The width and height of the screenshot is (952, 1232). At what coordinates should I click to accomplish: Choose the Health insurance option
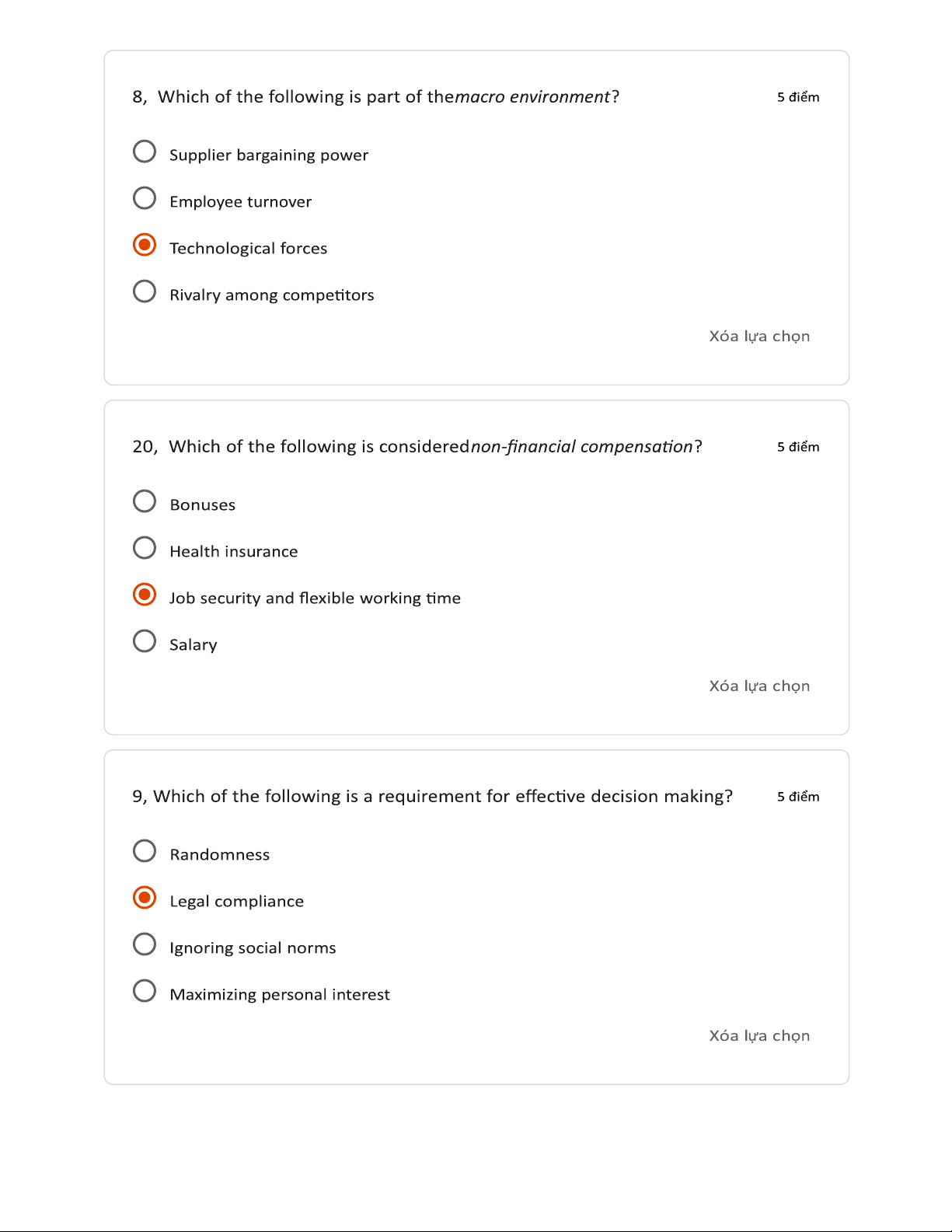[145, 548]
